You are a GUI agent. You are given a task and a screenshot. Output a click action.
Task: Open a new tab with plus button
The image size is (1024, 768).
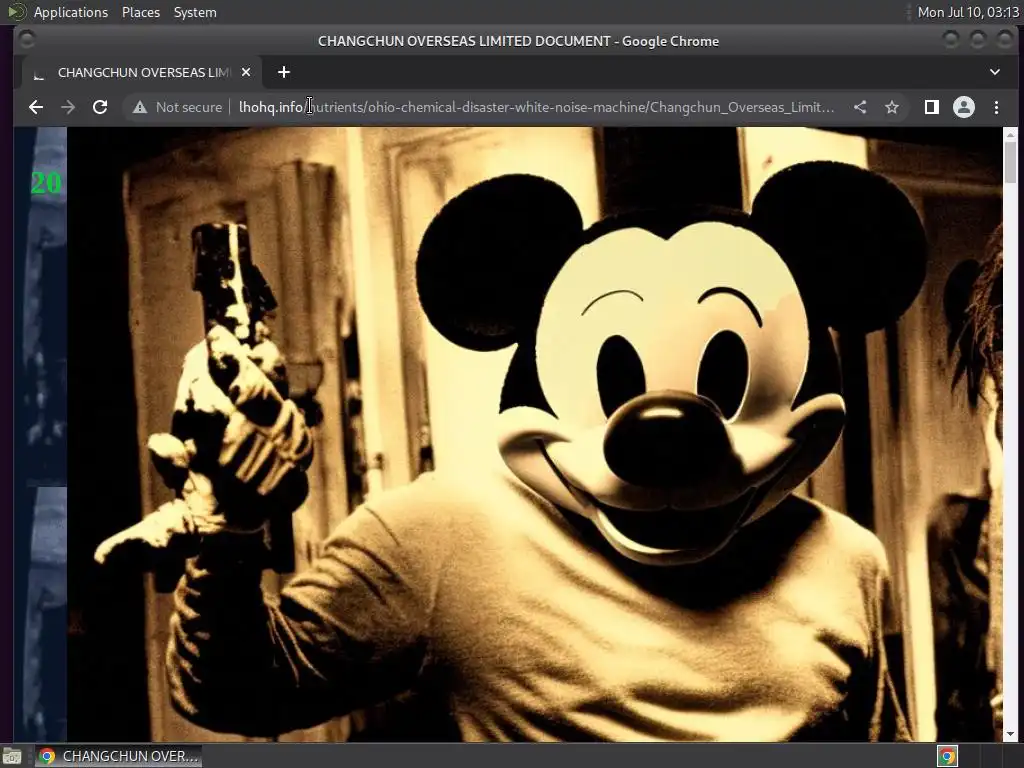(283, 72)
